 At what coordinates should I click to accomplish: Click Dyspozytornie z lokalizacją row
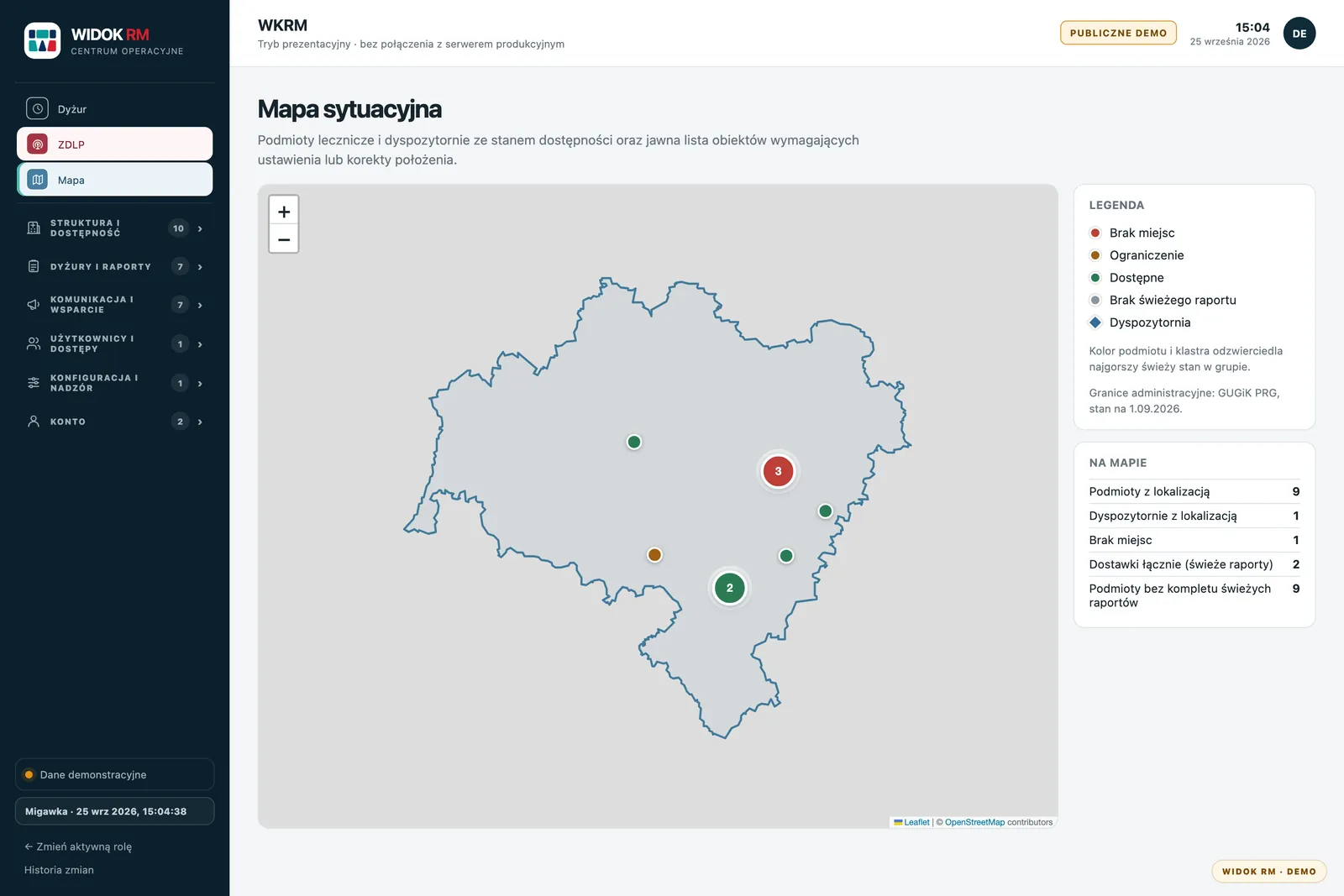[1194, 516]
